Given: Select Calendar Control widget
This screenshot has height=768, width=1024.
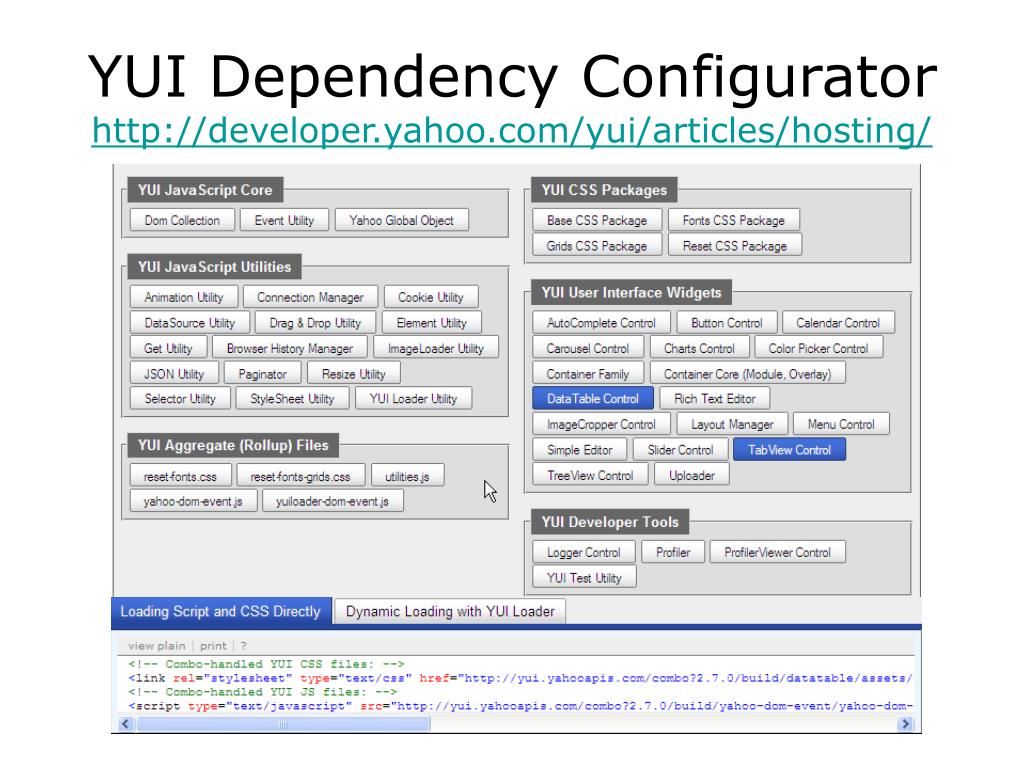Looking at the screenshot, I should coord(838,323).
